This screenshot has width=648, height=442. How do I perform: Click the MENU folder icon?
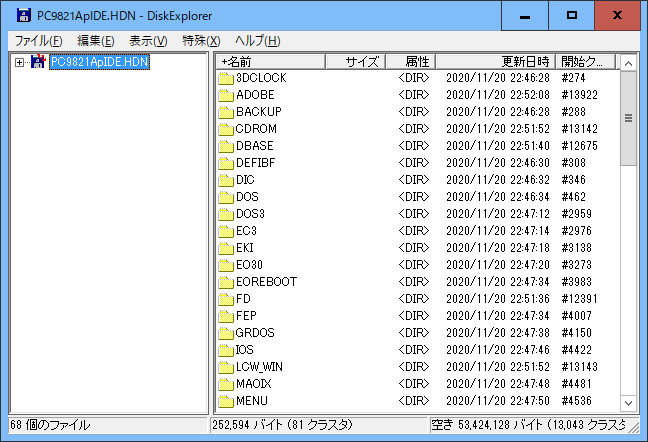[225, 401]
